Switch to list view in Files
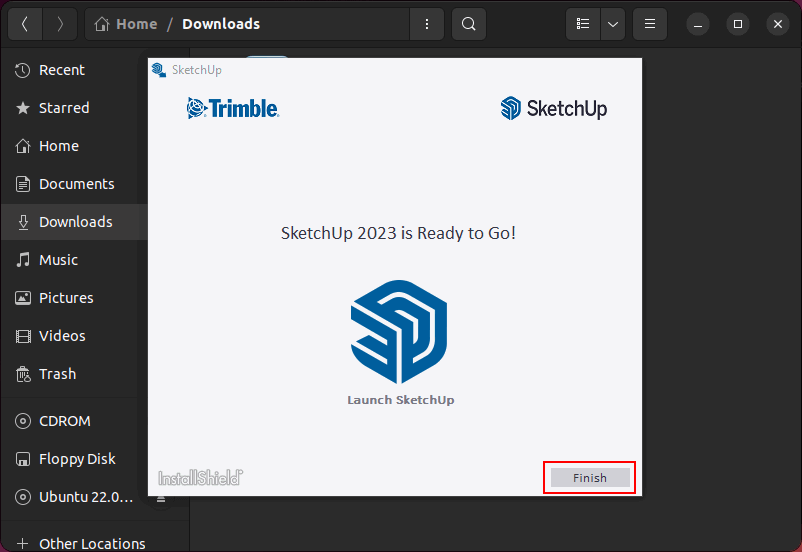Image resolution: width=802 pixels, height=552 pixels. click(583, 24)
